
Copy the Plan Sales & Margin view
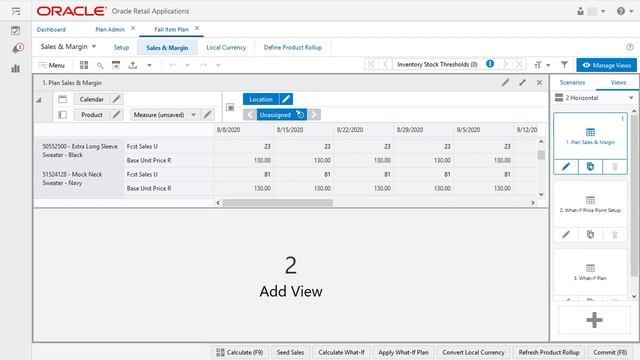[590, 167]
